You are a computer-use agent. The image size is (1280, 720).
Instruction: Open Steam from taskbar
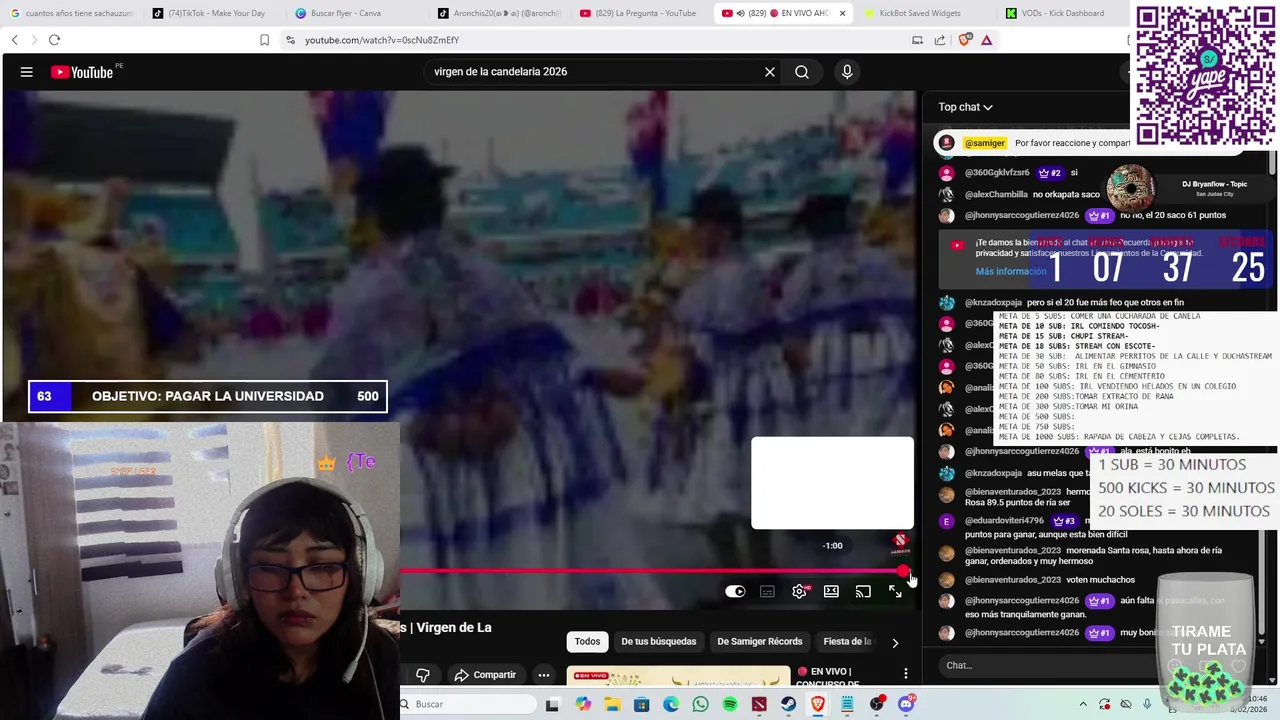[788, 704]
